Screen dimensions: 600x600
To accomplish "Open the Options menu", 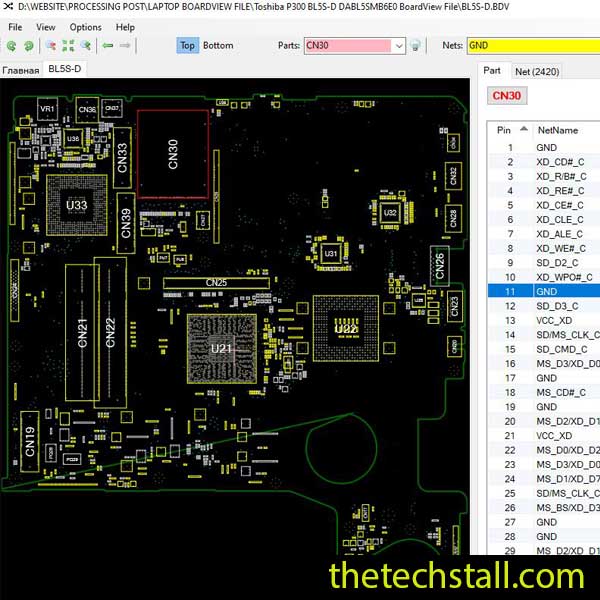I will 85,27.
